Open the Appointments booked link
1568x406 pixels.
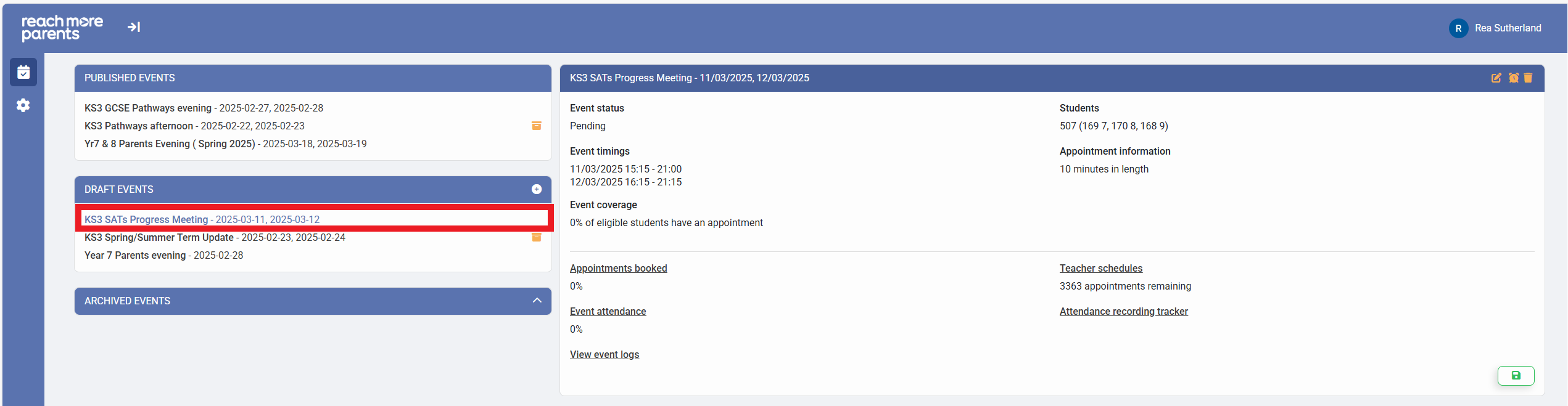(618, 268)
